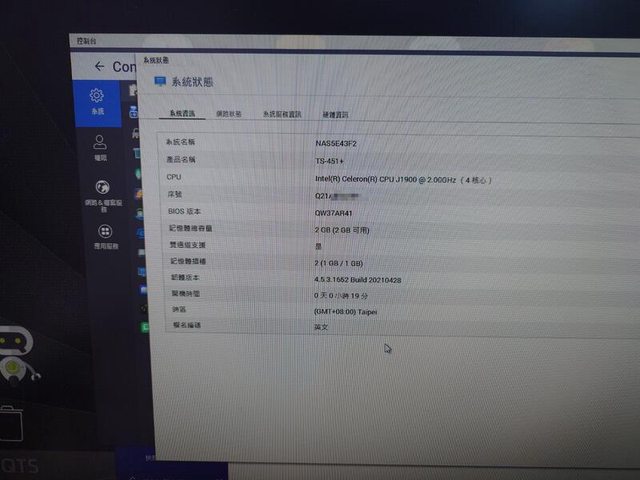Switch to the 系統資訊 tab
The width and height of the screenshot is (640, 480).
coord(182,114)
